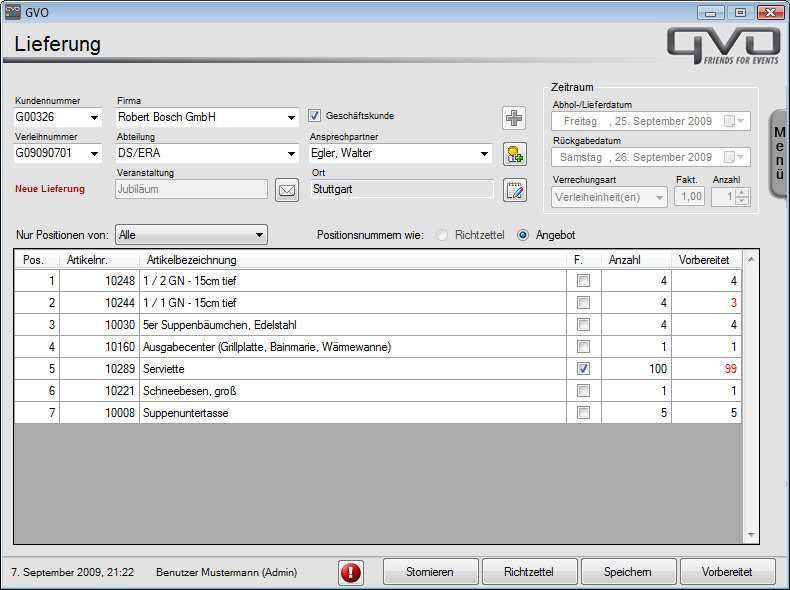790x590 pixels.
Task: Sort by the Vorbereitet column header
Action: (x=706, y=259)
